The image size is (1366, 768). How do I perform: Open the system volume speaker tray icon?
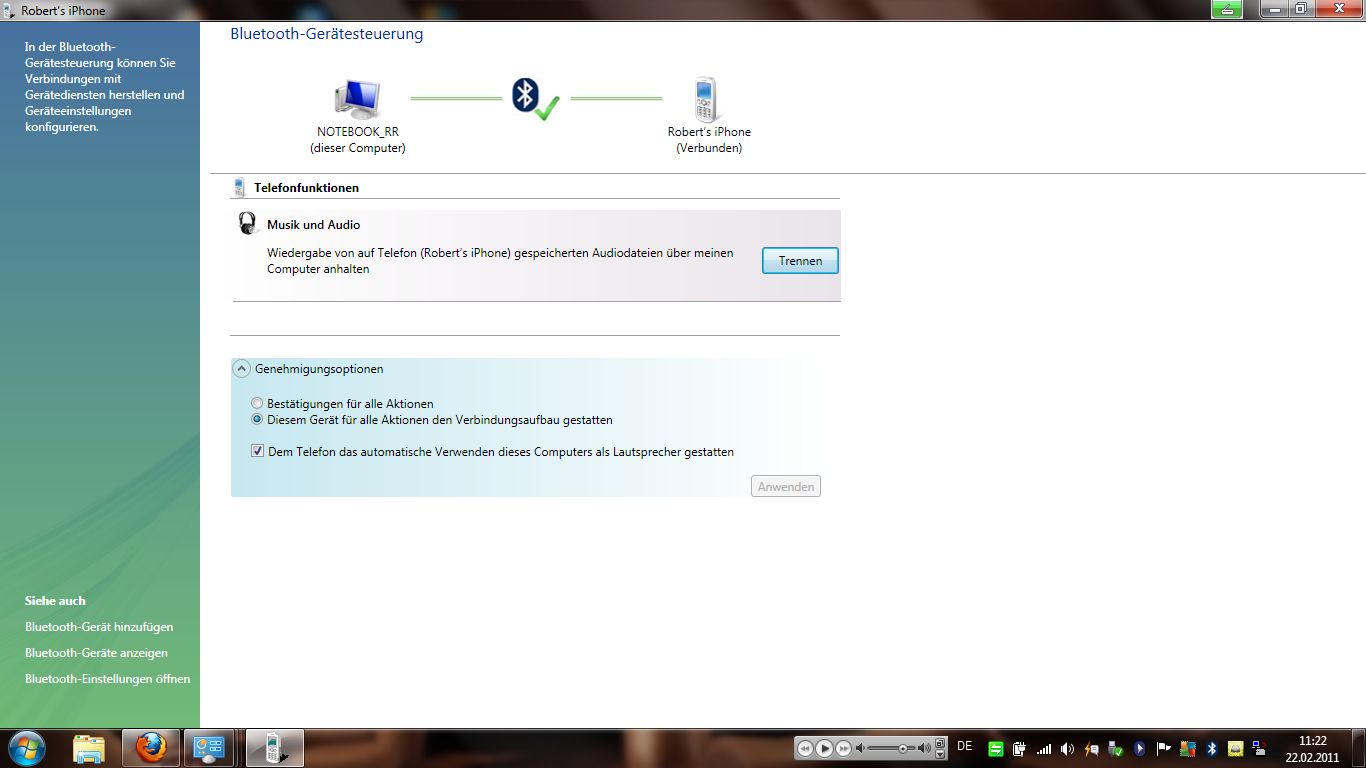pyautogui.click(x=1067, y=749)
